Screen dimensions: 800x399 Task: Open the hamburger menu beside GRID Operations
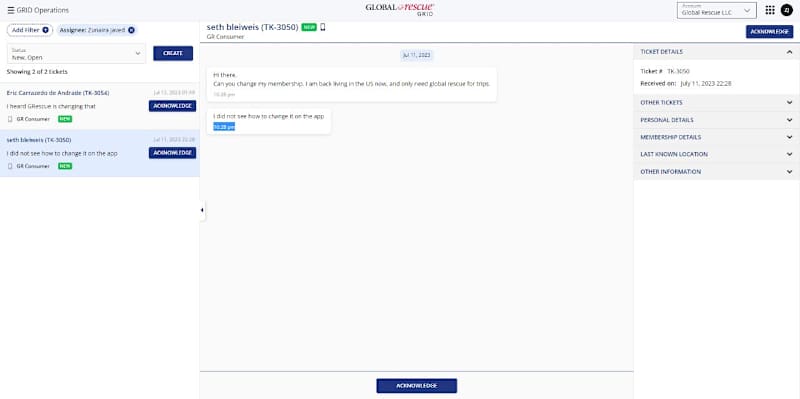pos(11,10)
